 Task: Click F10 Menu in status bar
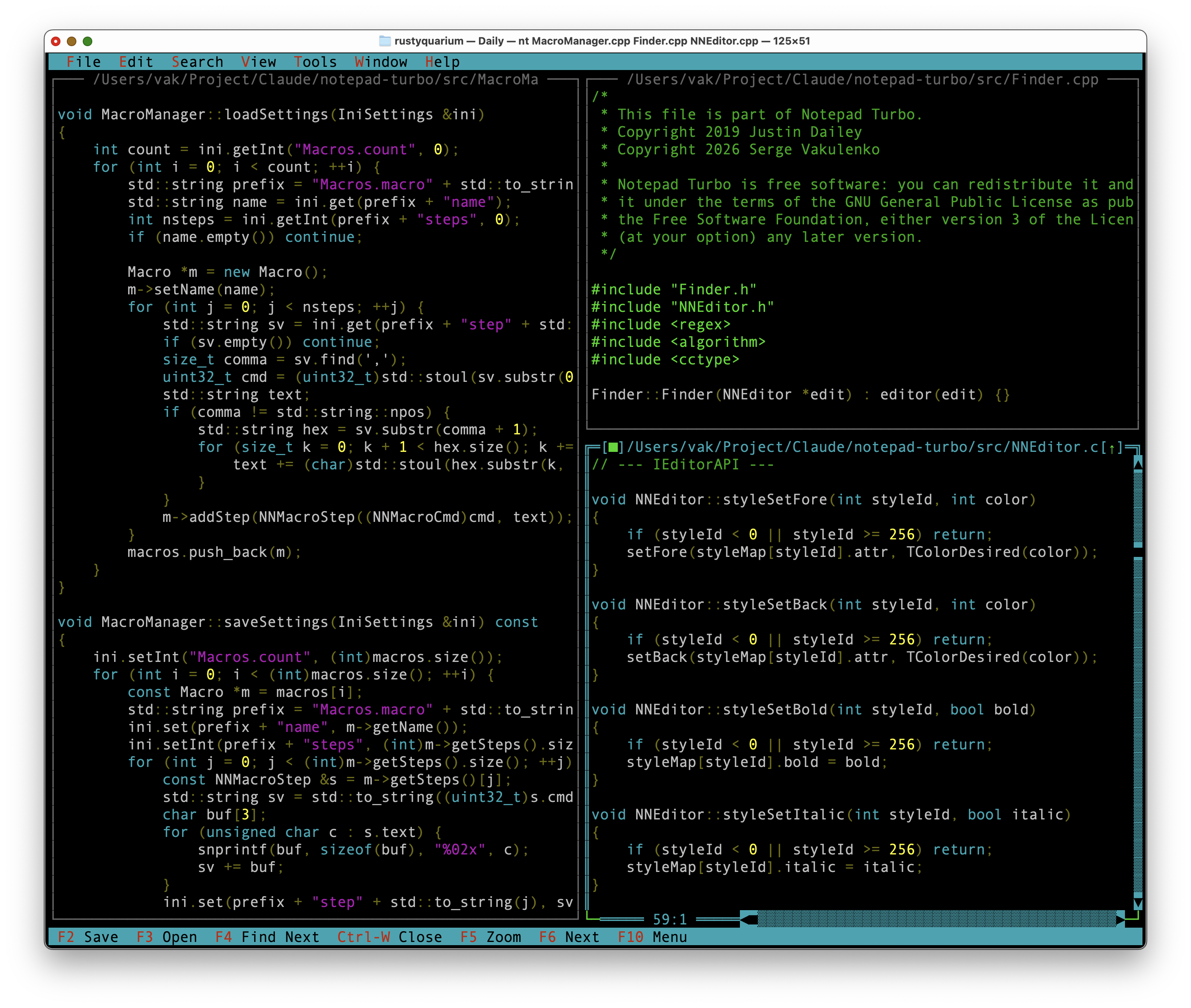(653, 937)
